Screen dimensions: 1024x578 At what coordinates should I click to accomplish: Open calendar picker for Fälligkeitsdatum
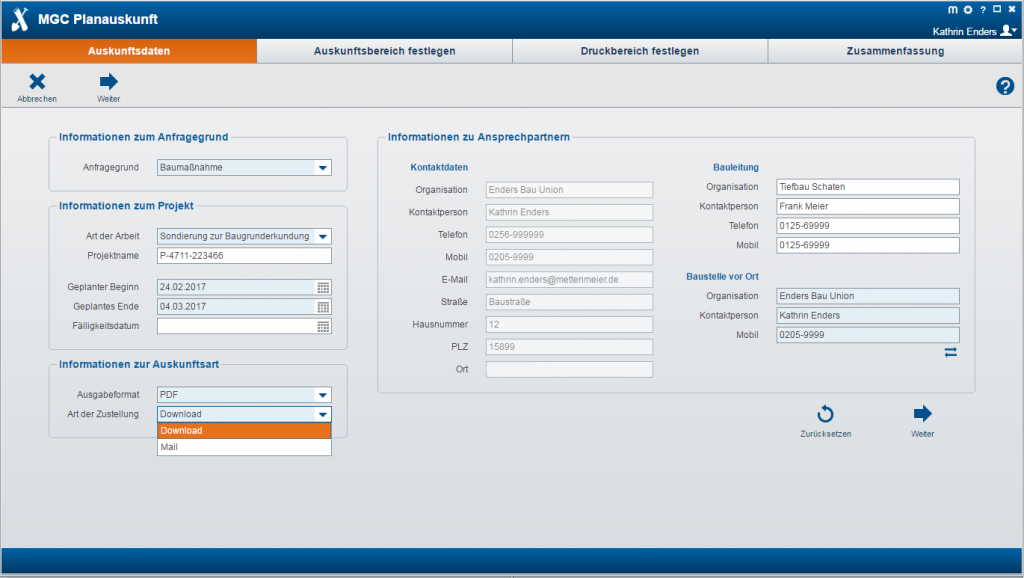[323, 326]
